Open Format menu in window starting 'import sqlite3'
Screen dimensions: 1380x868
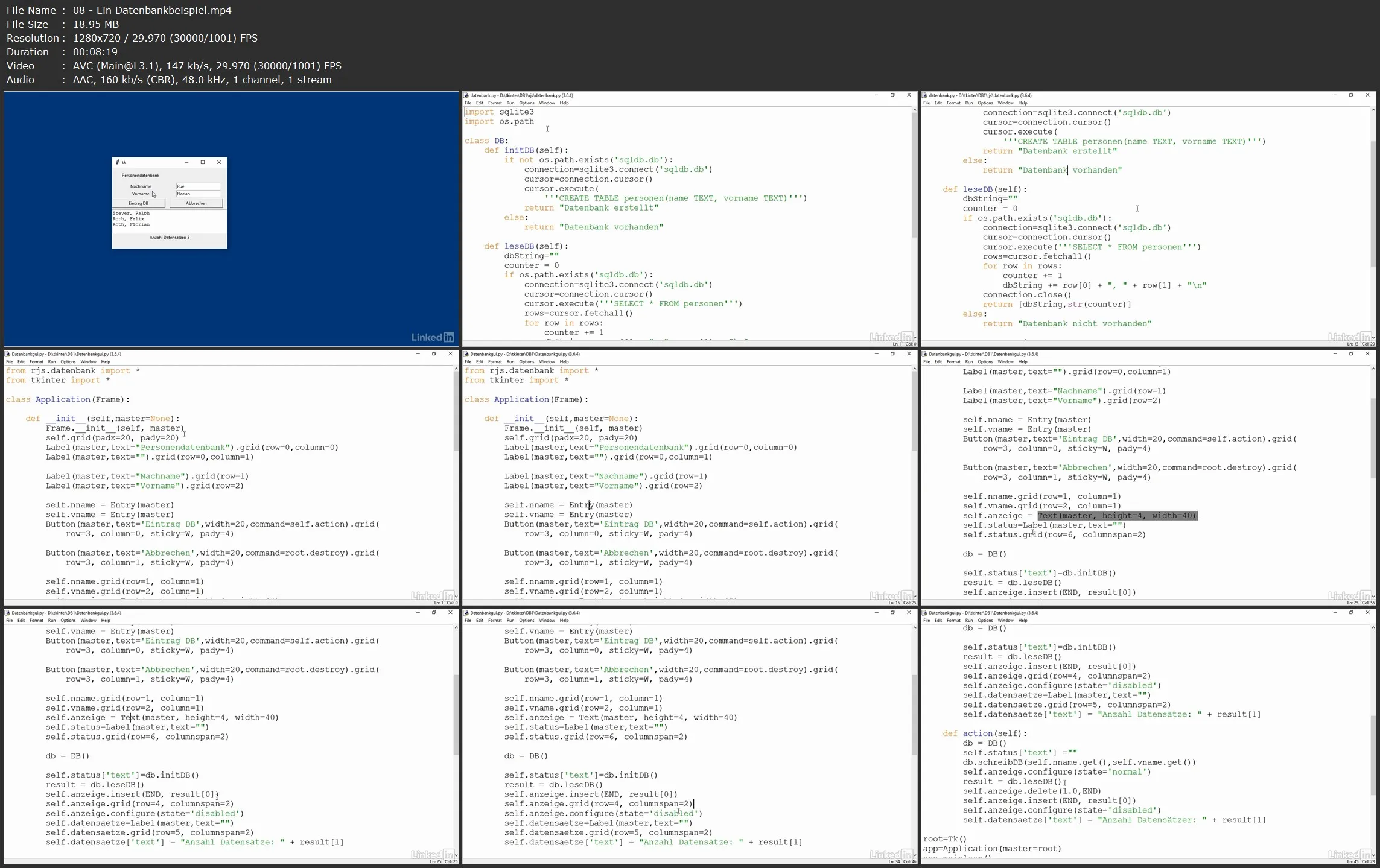(x=495, y=103)
